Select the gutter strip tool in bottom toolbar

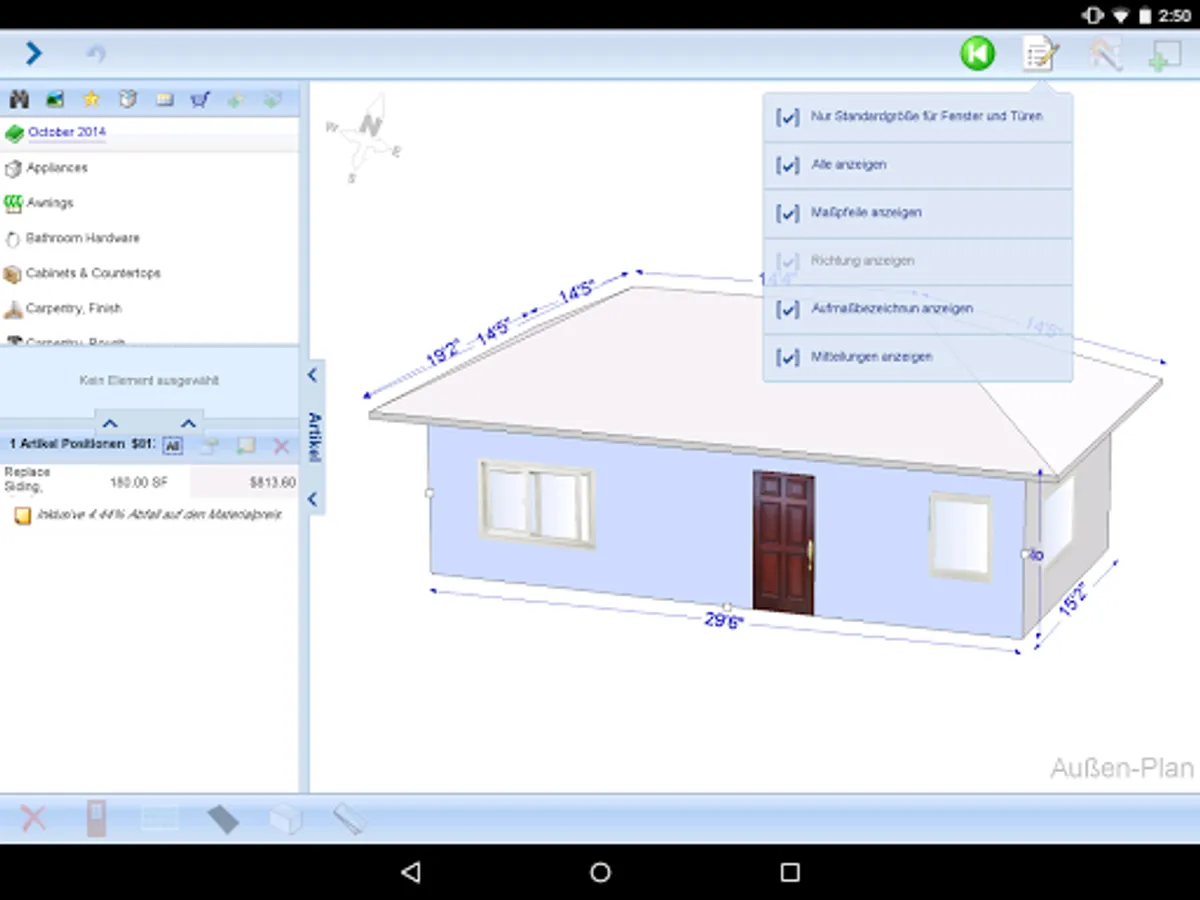tap(349, 819)
